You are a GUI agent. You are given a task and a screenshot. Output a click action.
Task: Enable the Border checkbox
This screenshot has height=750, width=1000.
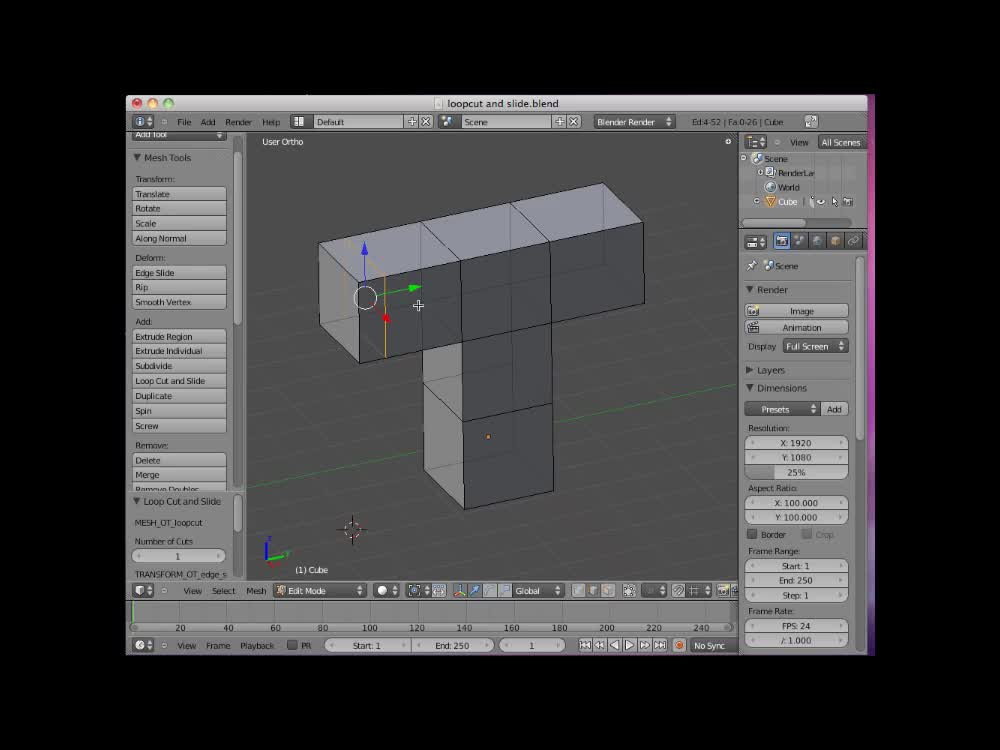[753, 534]
